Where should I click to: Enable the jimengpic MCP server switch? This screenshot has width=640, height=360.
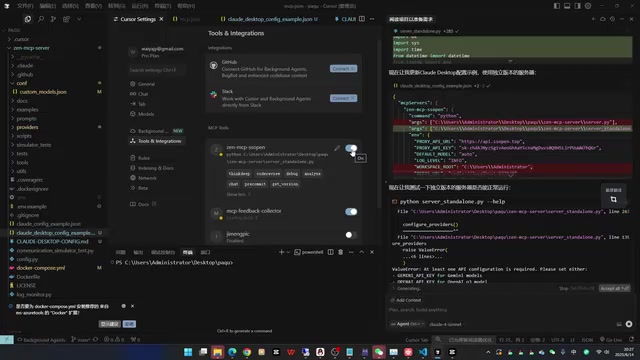coord(351,235)
